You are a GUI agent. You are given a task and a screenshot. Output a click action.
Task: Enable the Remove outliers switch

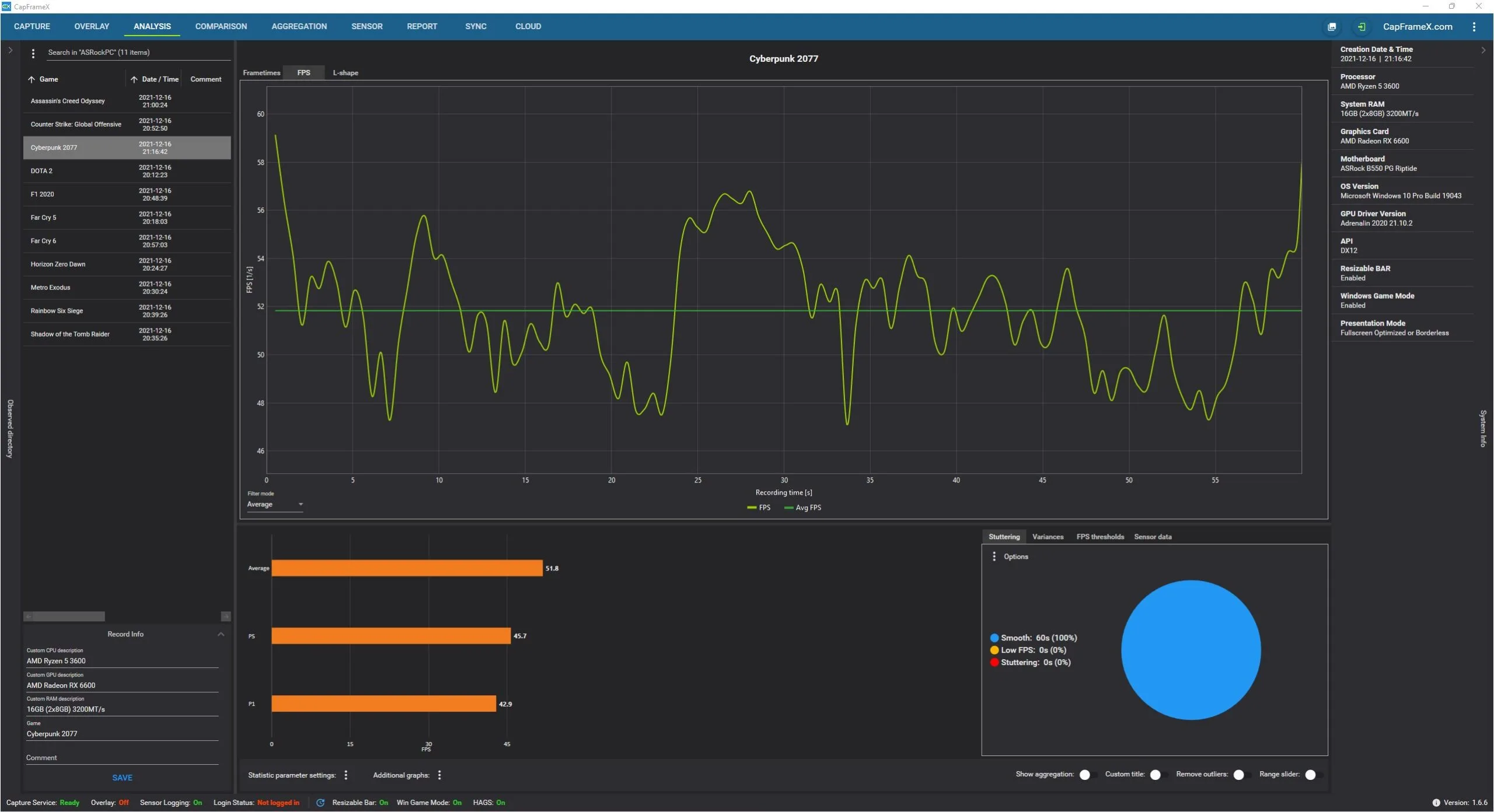1242,775
